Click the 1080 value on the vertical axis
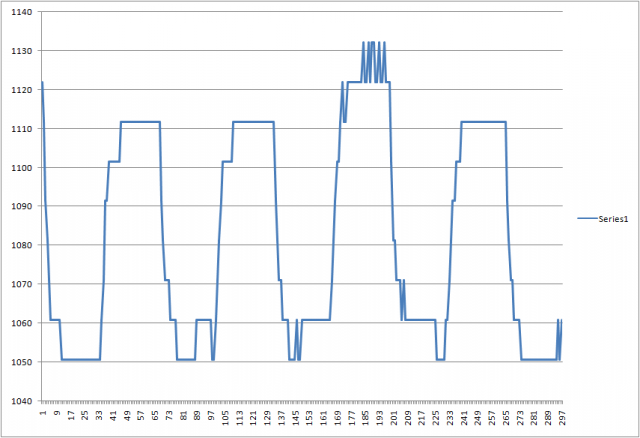The width and height of the screenshot is (640, 438). coord(21,246)
